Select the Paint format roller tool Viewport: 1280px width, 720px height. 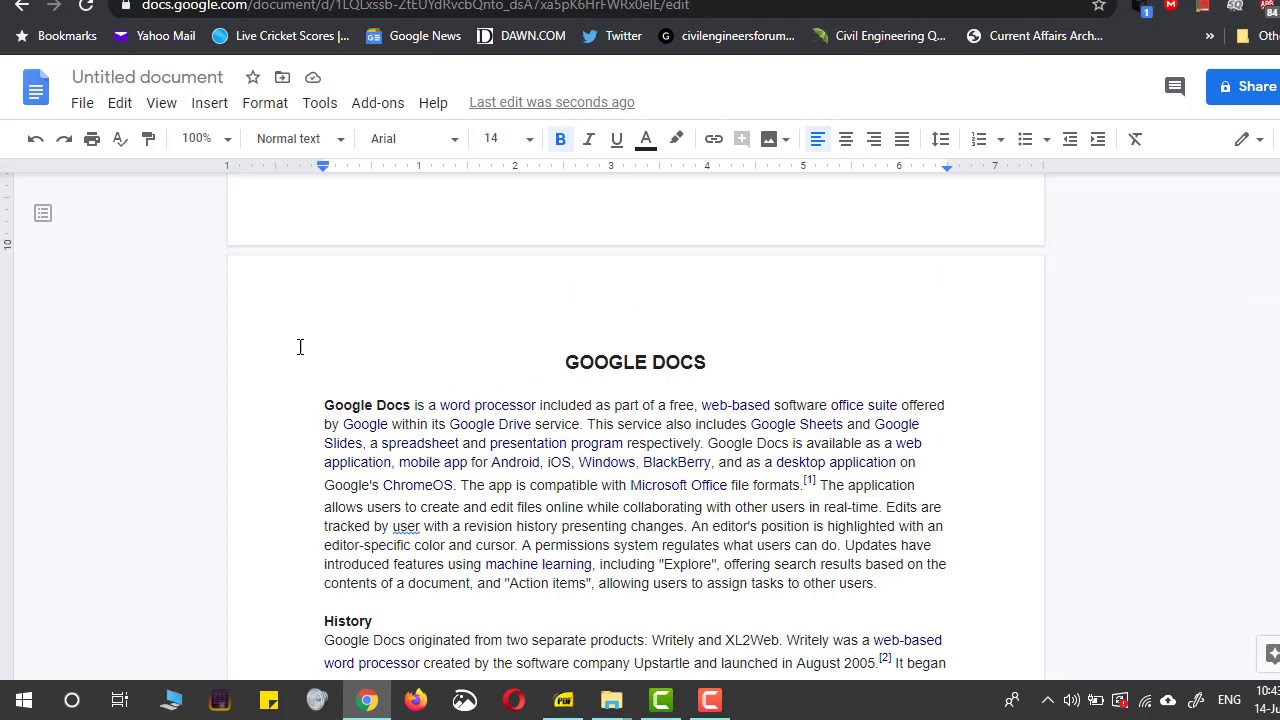[148, 139]
